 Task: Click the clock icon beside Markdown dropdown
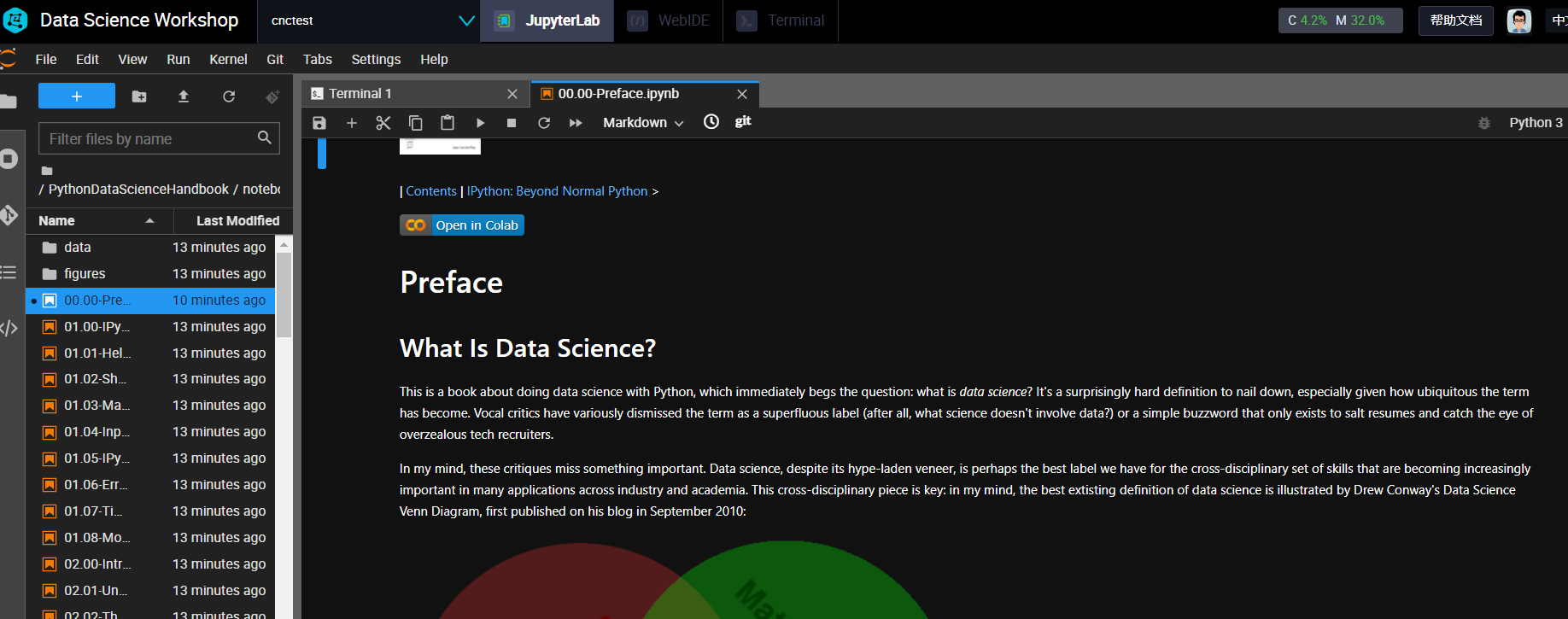(711, 122)
